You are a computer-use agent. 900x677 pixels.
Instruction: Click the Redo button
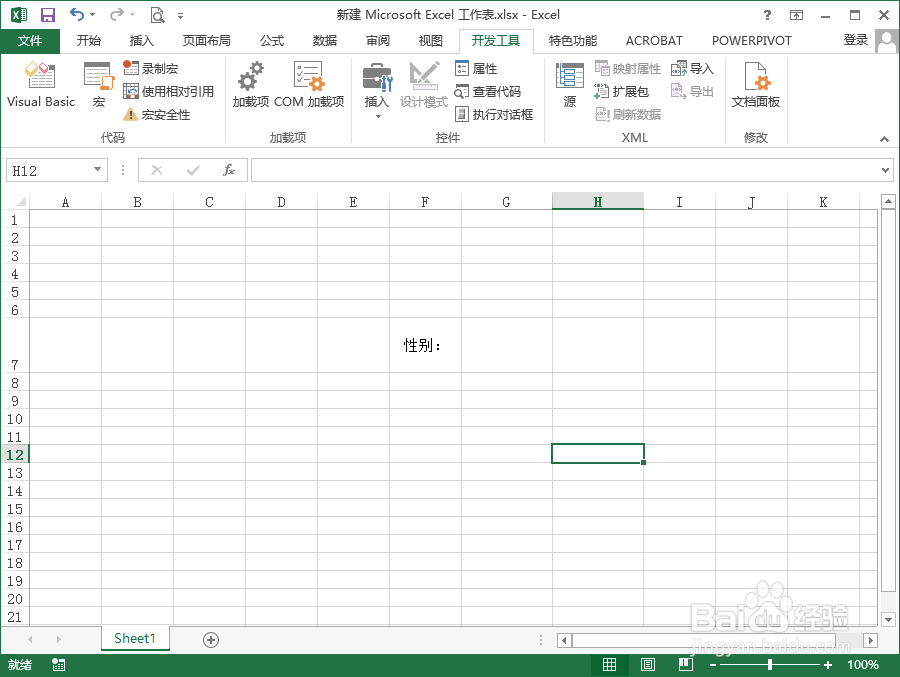[x=117, y=14]
